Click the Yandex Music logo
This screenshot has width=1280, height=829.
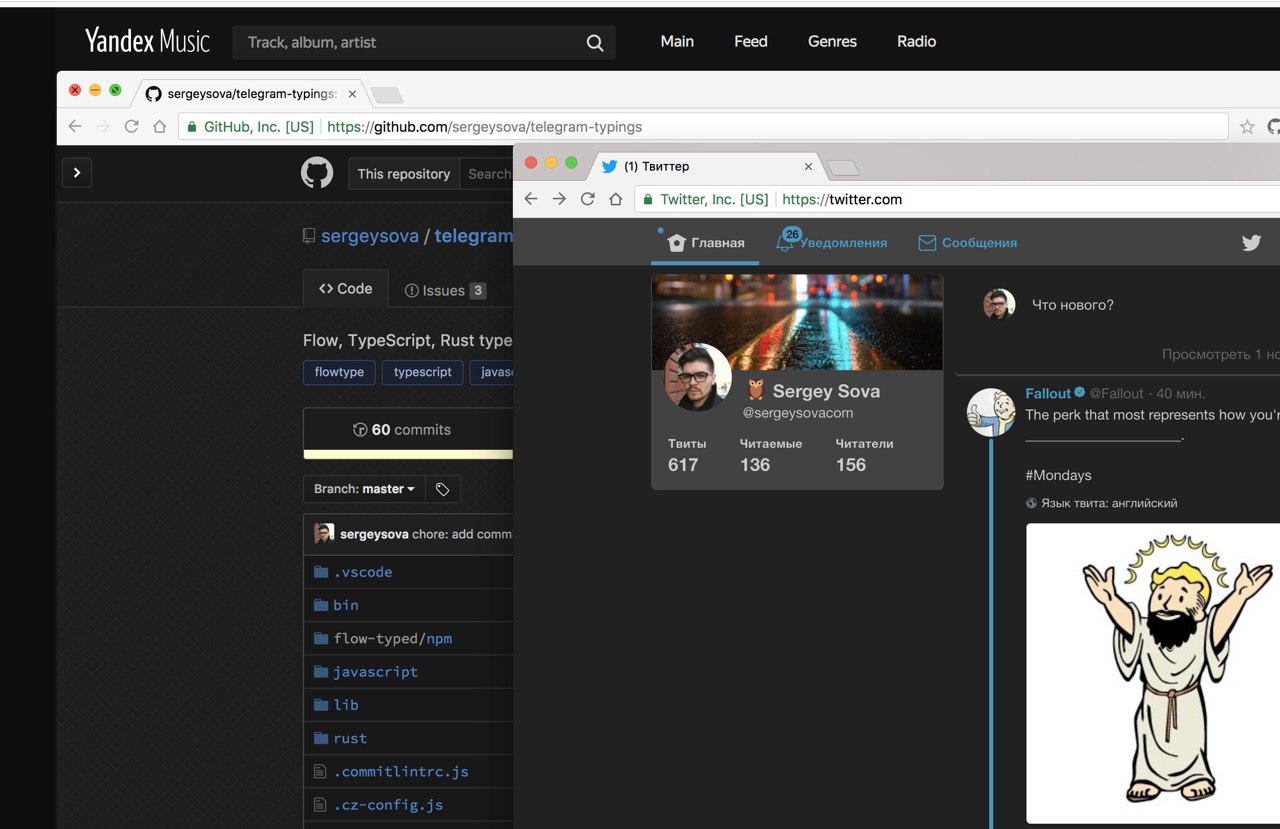(147, 41)
